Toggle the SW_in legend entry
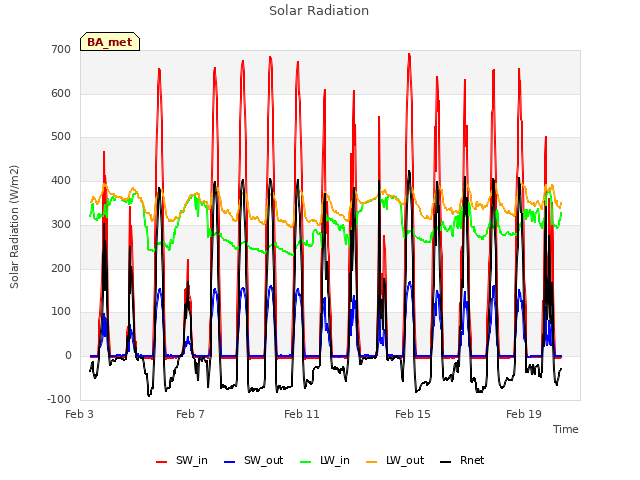Screen dimensions: 640x480 182,460
